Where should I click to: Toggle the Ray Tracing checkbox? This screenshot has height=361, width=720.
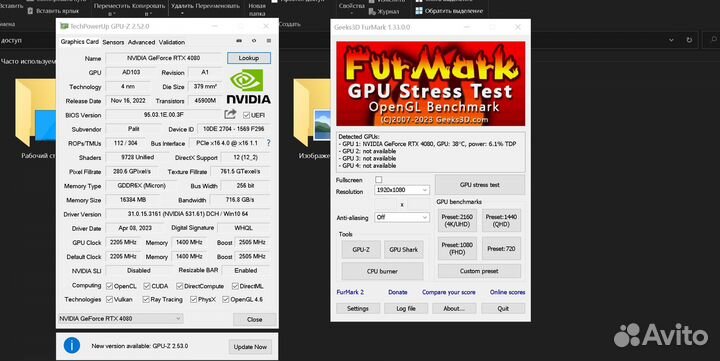146,299
